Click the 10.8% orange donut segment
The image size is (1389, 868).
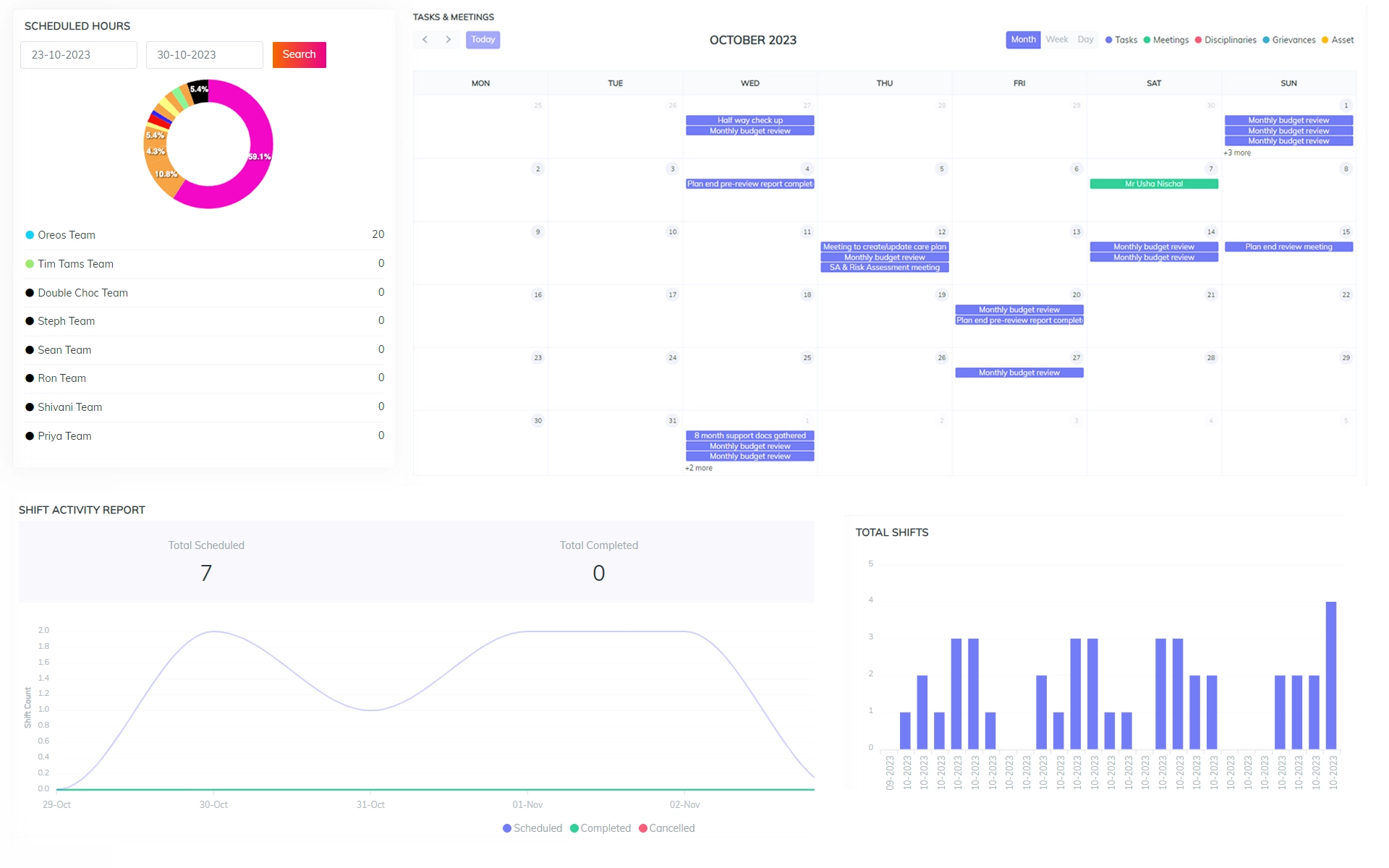(165, 174)
